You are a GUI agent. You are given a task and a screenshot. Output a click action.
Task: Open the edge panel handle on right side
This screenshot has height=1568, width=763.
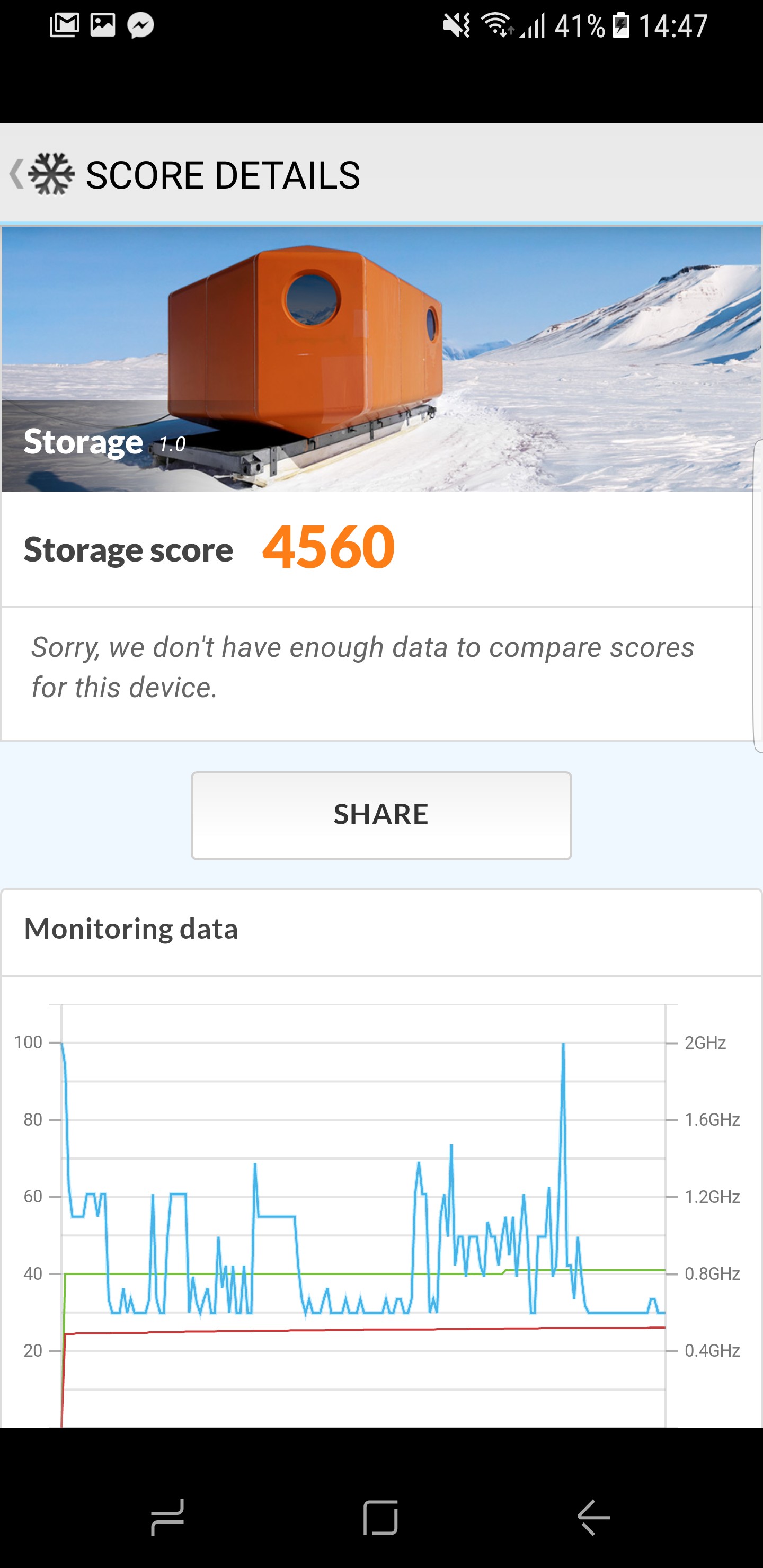pos(758,596)
